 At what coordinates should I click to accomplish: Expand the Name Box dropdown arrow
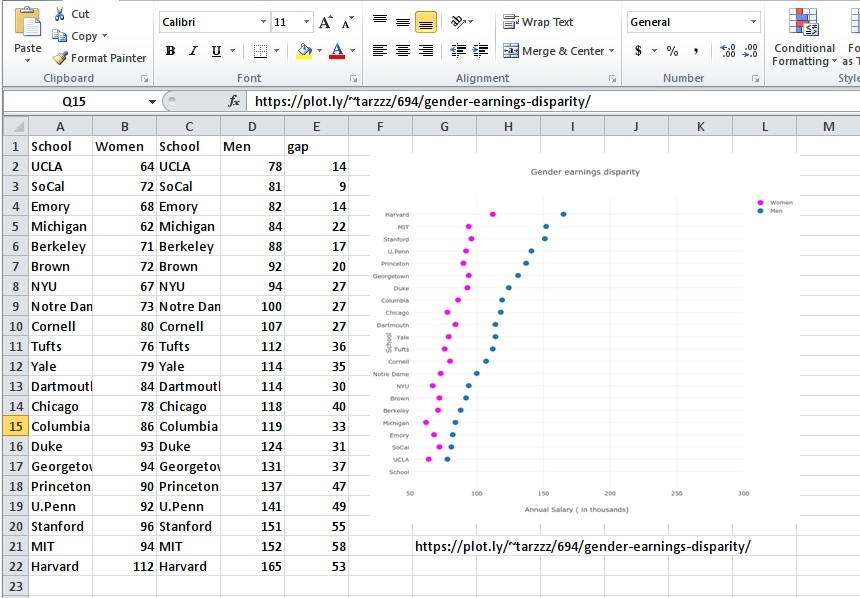(152, 101)
